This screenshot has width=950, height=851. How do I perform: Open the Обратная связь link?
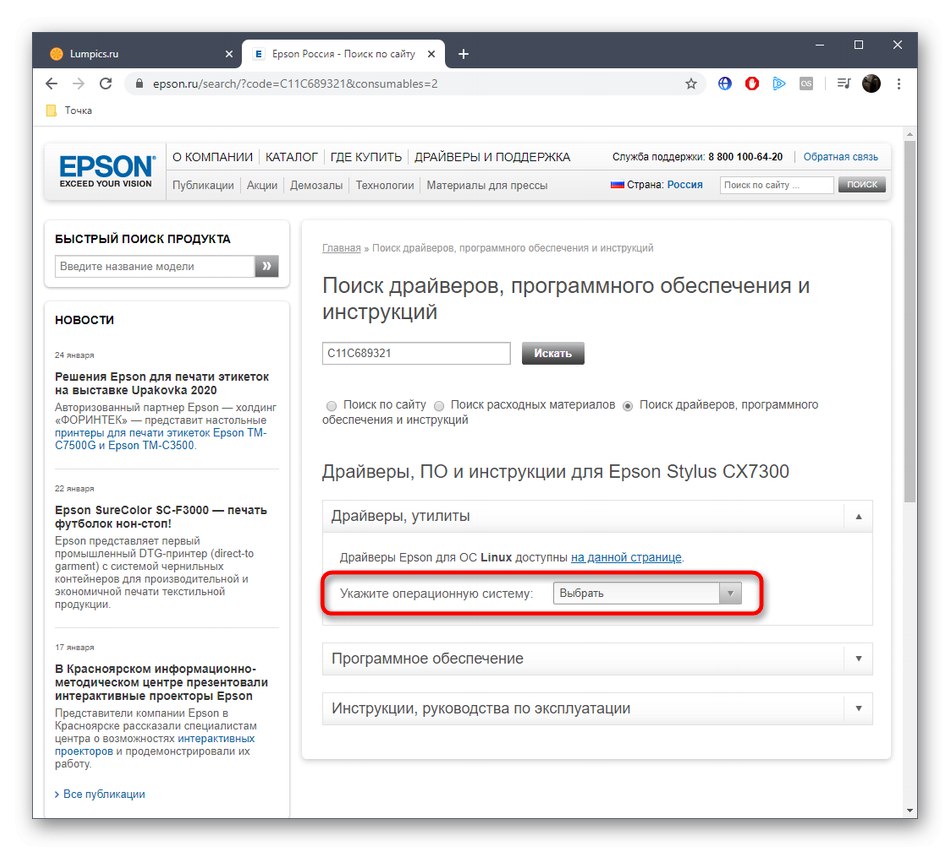point(840,157)
